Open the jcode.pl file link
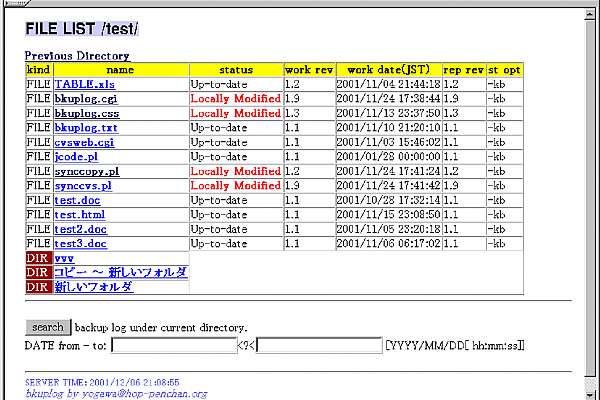The image size is (600, 400). (x=76, y=157)
